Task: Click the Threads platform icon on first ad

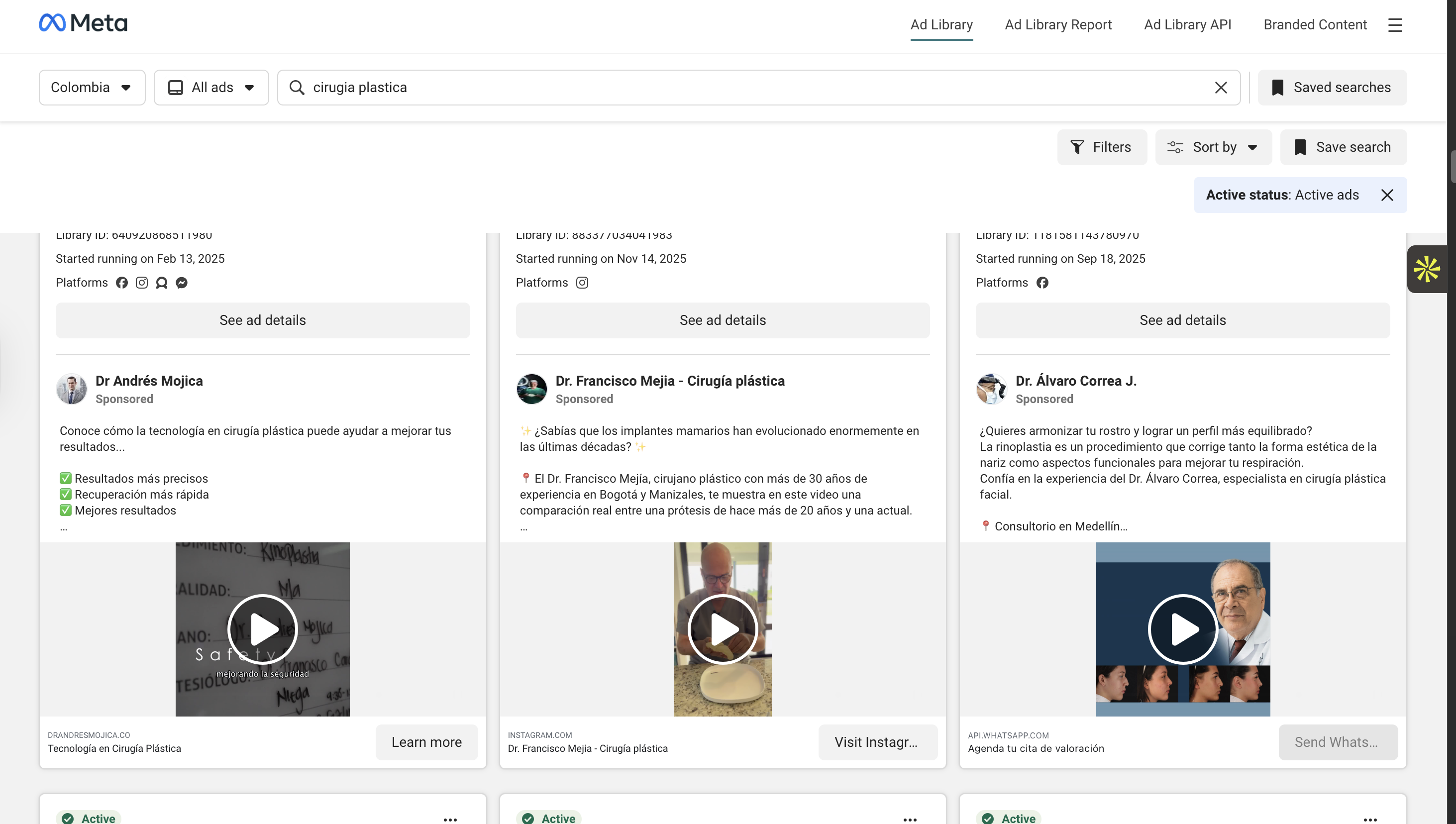Action: pyautogui.click(x=162, y=283)
